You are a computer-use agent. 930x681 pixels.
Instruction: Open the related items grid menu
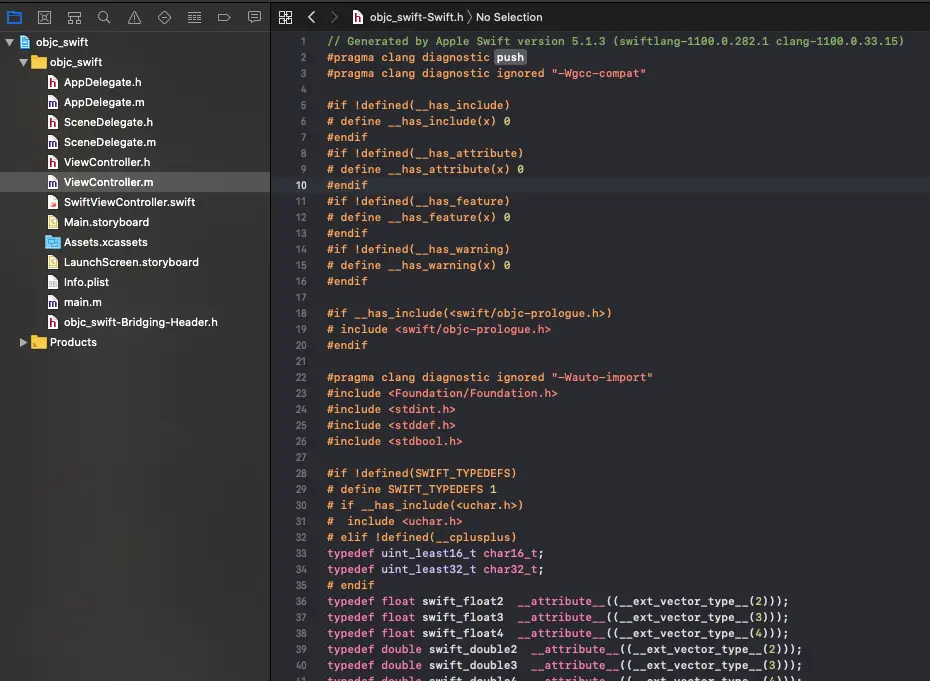285,17
